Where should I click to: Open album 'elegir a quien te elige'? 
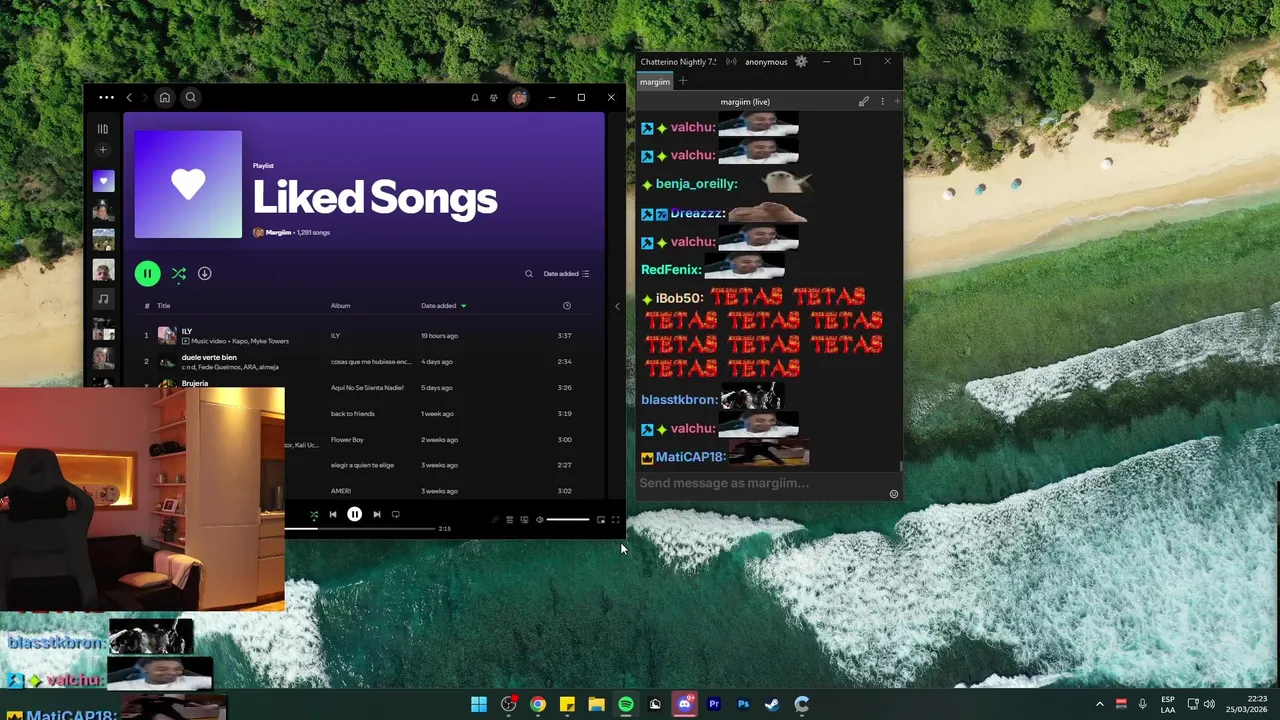pyautogui.click(x=362, y=466)
